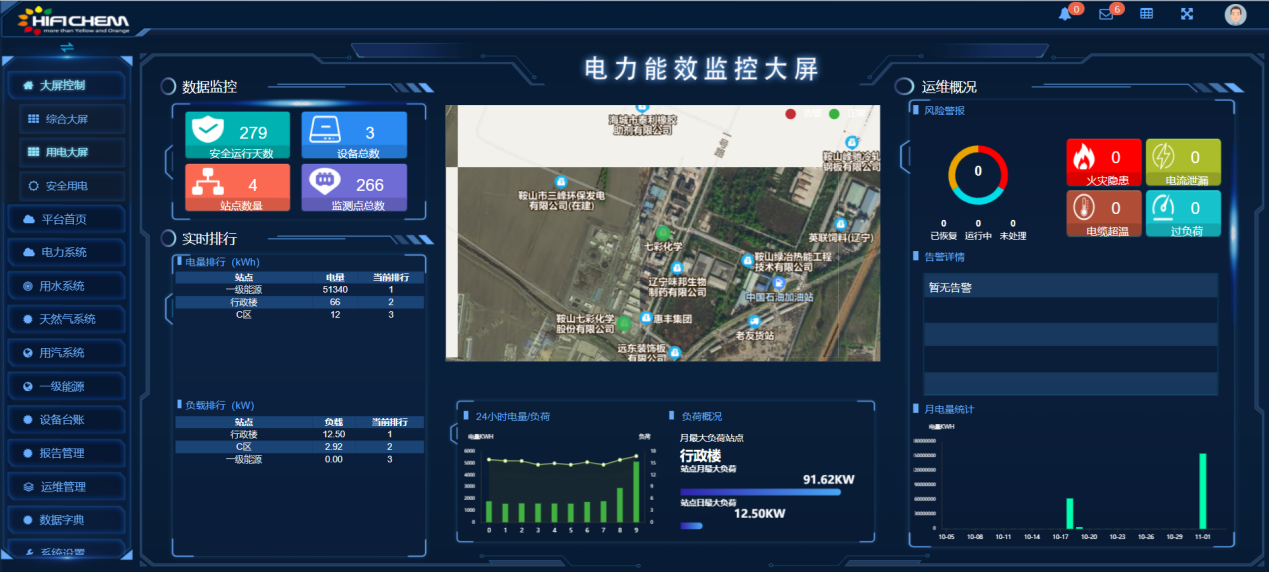Expand 报告管理 sidebar menu
This screenshot has width=1269, height=572.
(x=66, y=453)
